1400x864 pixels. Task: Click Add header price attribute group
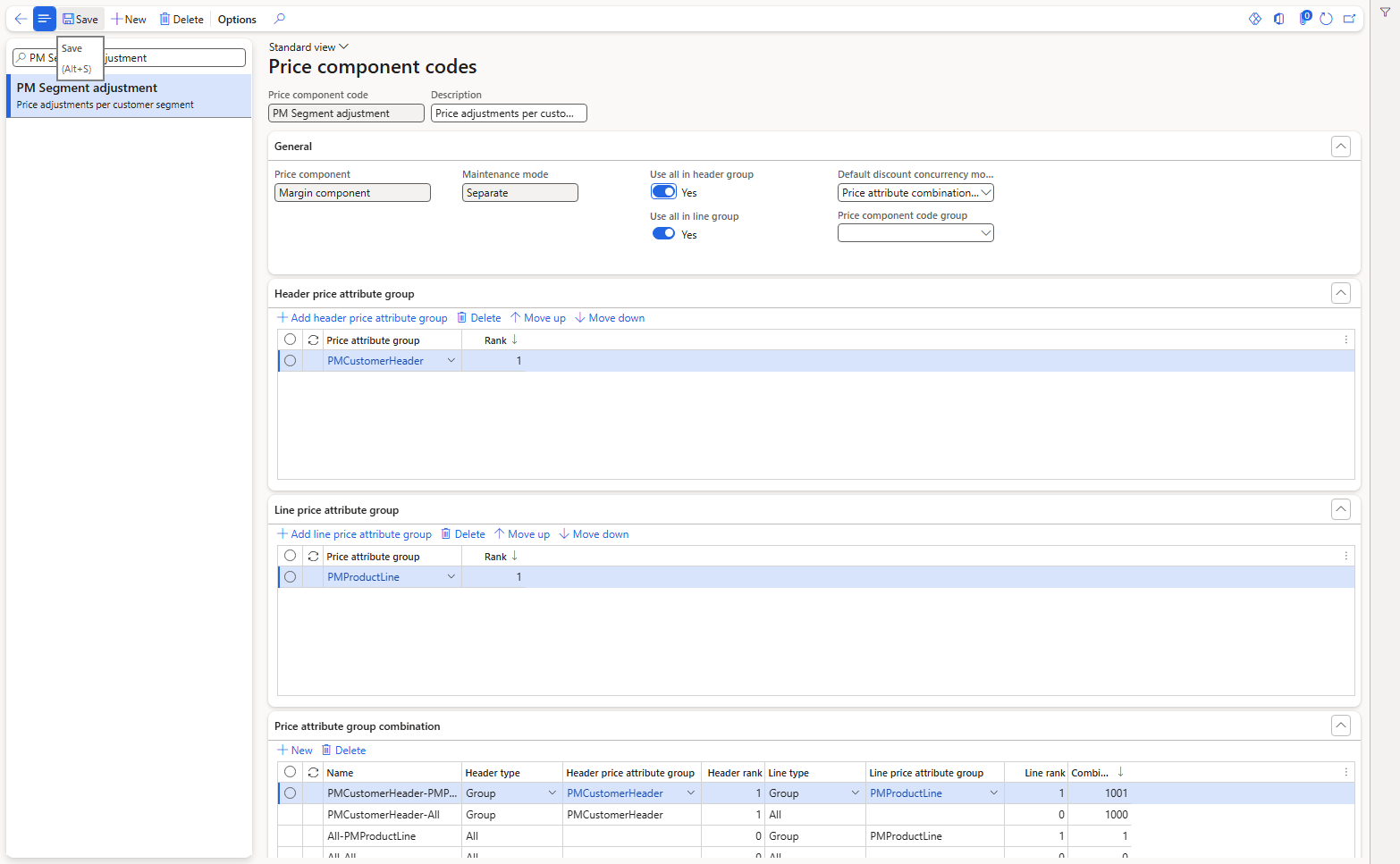(x=362, y=318)
